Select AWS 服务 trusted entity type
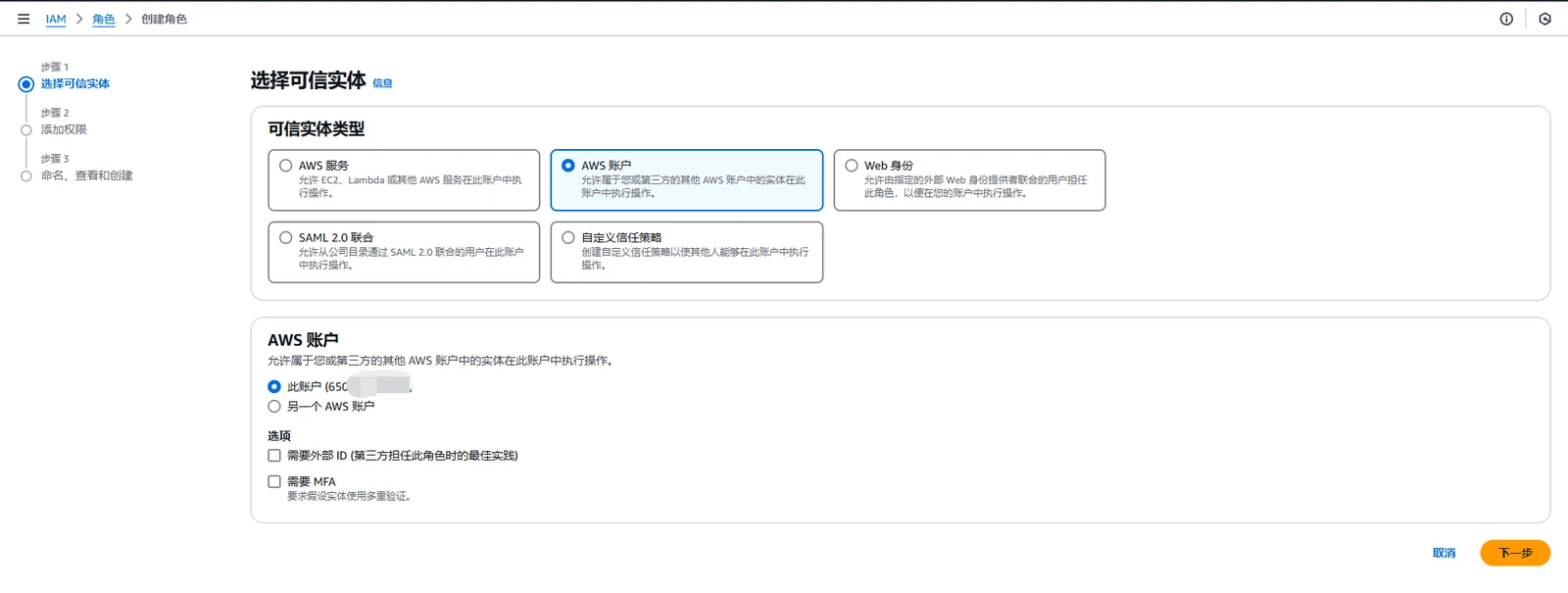The width and height of the screenshot is (1568, 593). 404,180
